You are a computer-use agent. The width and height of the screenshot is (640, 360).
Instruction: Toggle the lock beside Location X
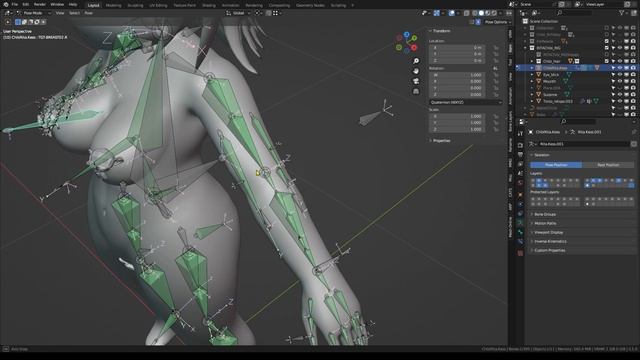[496, 48]
